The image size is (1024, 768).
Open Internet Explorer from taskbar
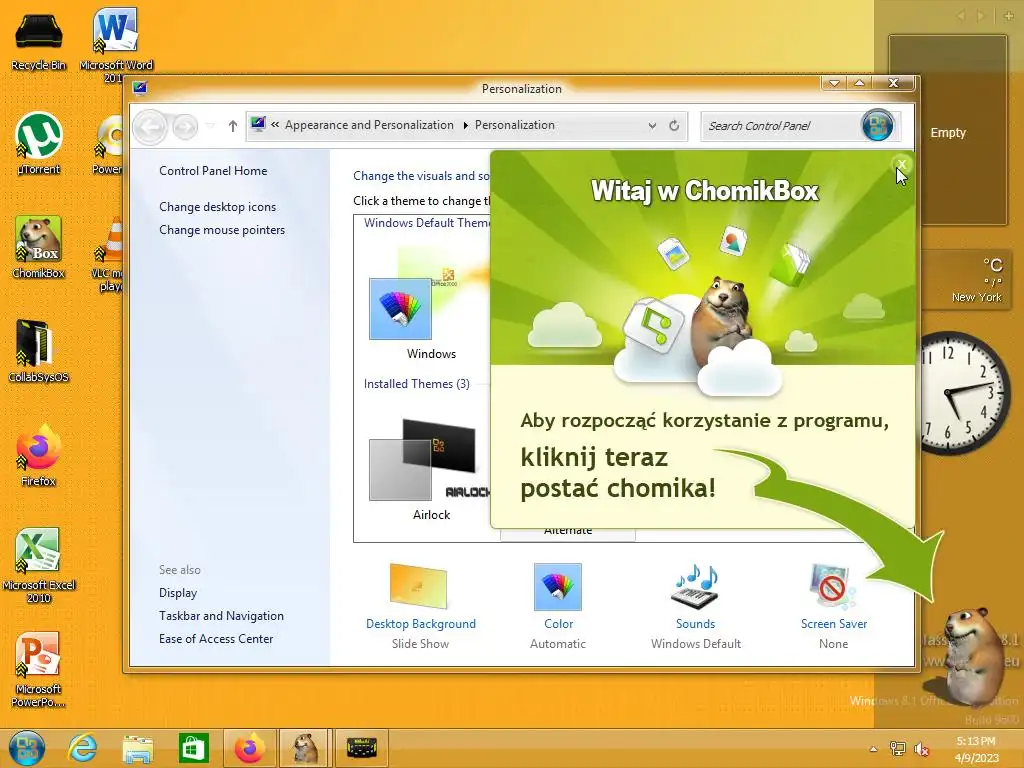point(83,748)
